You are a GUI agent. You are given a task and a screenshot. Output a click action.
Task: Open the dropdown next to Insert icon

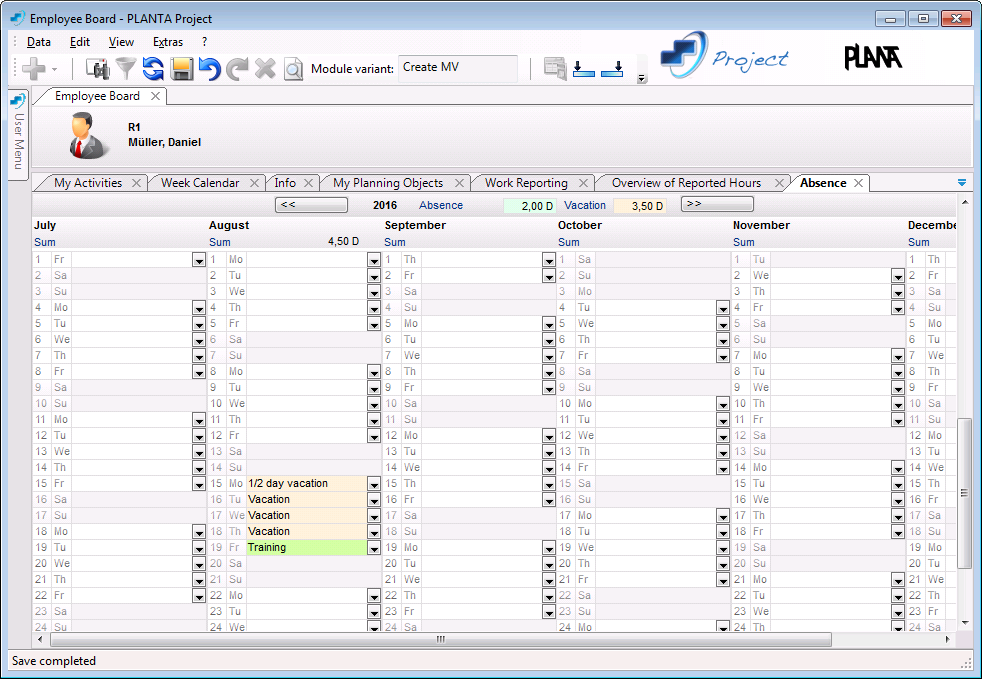tap(54, 69)
